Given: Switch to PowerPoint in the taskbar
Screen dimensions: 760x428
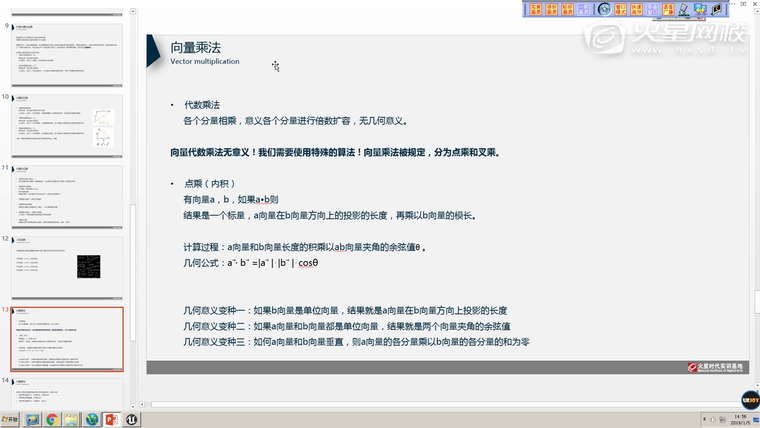Looking at the screenshot, I should (x=111, y=419).
